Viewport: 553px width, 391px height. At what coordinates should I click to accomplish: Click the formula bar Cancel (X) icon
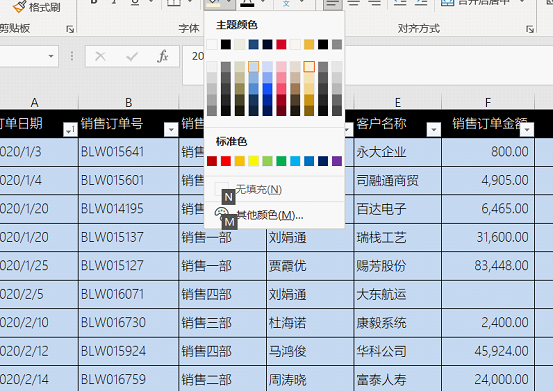[x=101, y=56]
